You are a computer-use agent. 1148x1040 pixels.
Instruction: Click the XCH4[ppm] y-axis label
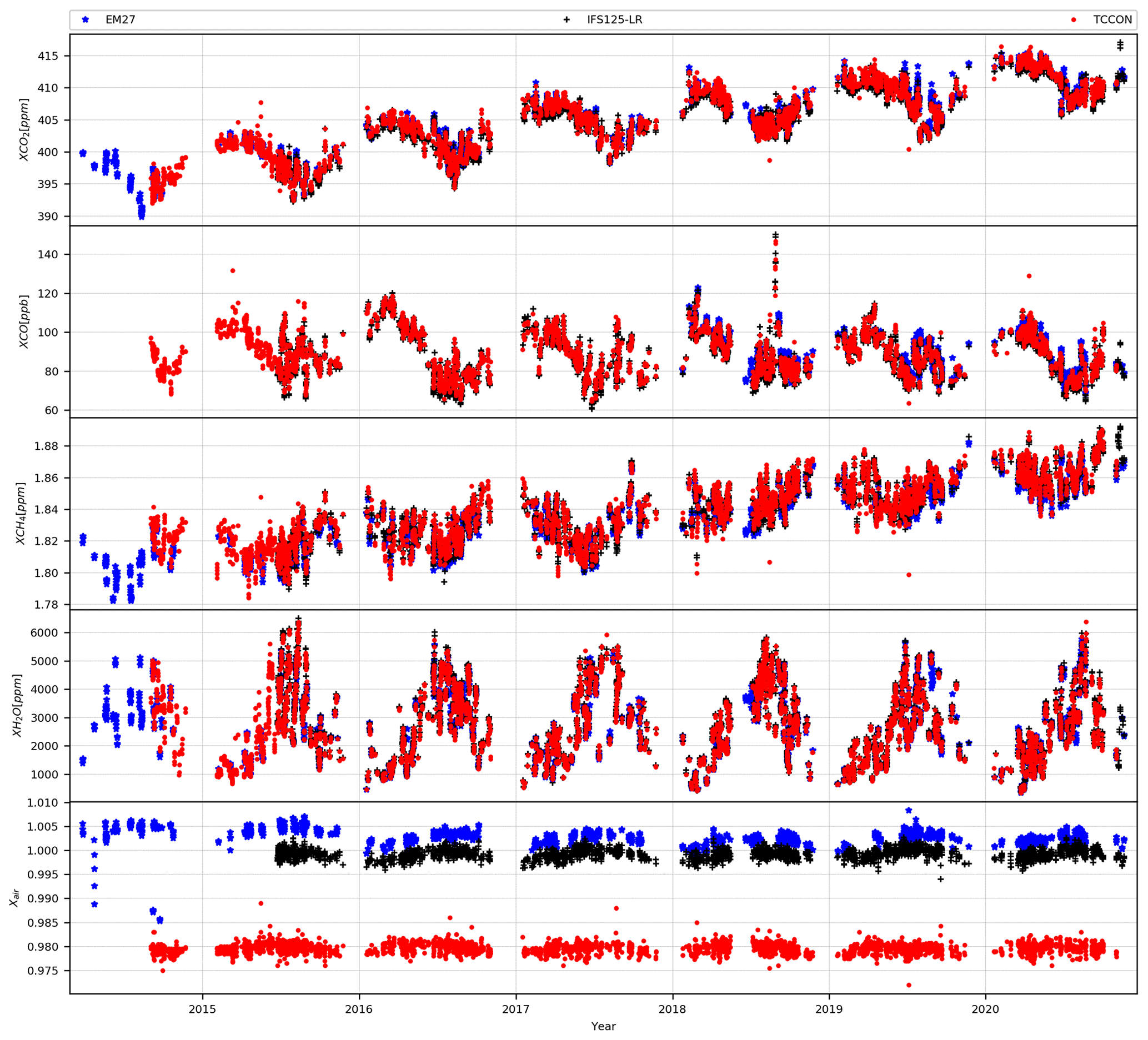point(21,514)
